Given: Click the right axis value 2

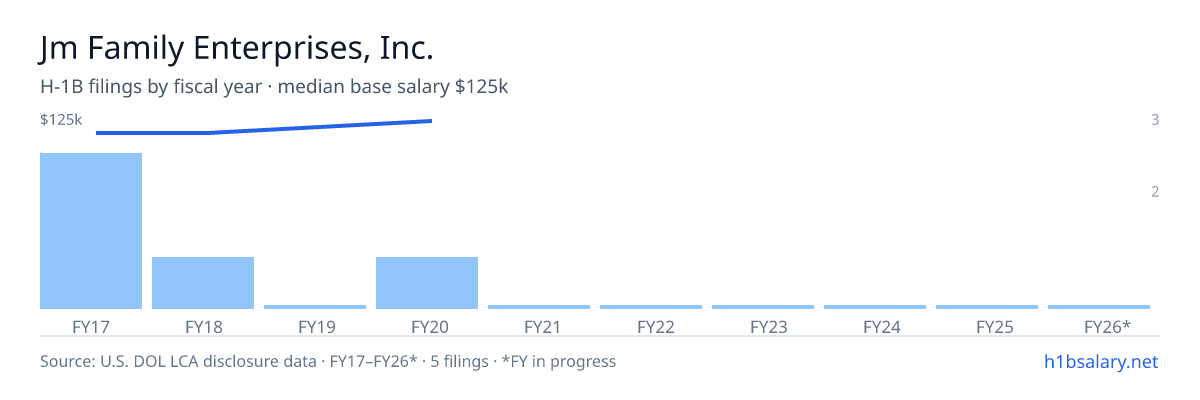Looking at the screenshot, I should (1155, 192).
